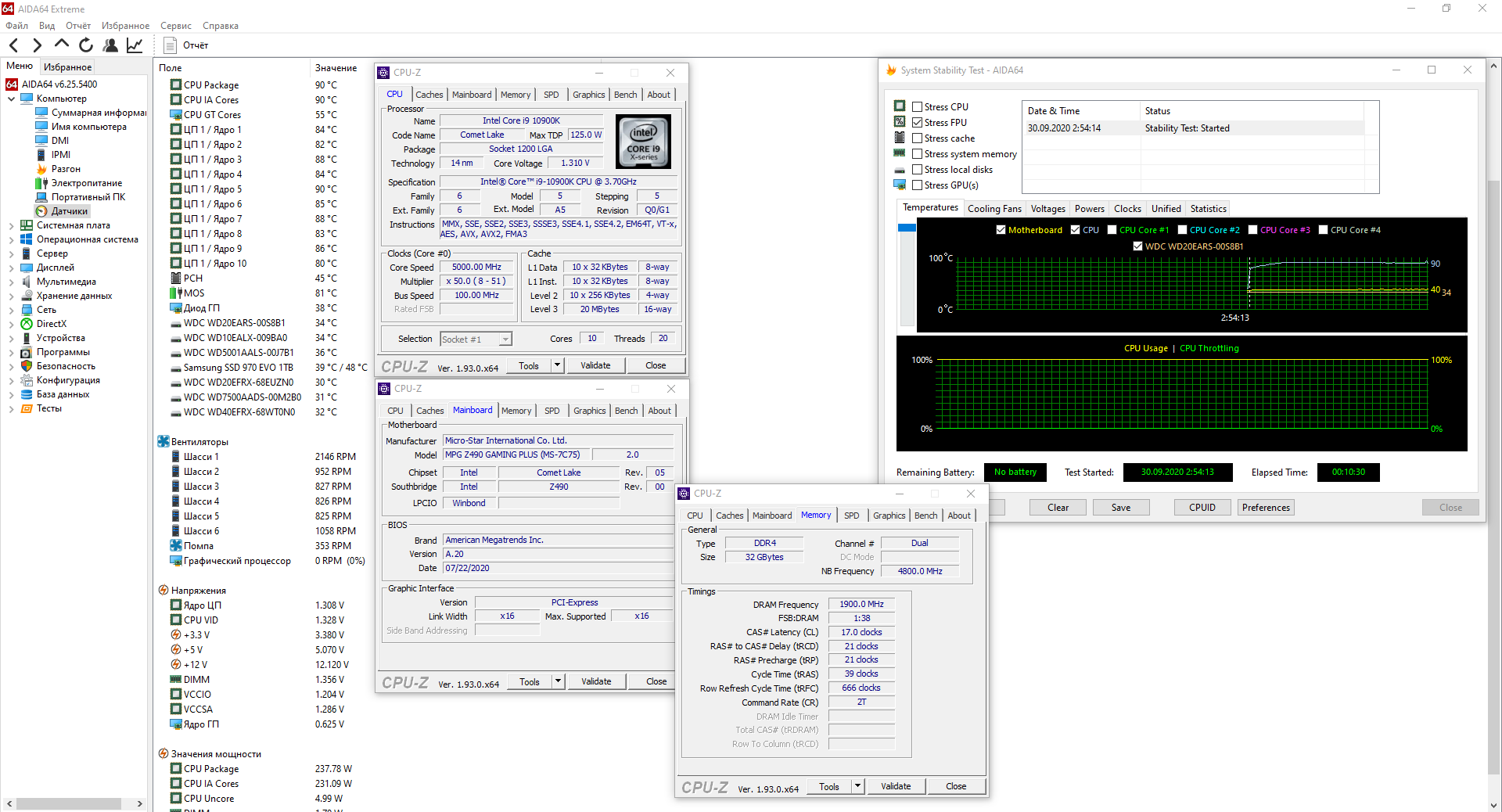Uncheck the Stress FPU checkbox
The image size is (1502, 812).
[917, 123]
